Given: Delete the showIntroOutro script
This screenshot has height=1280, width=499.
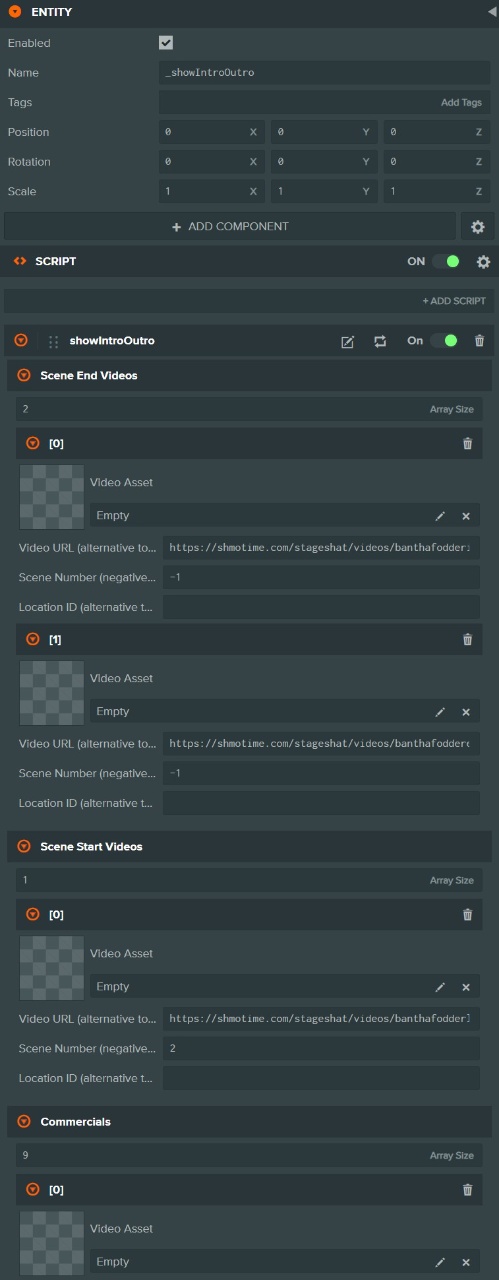Looking at the screenshot, I should (479, 341).
